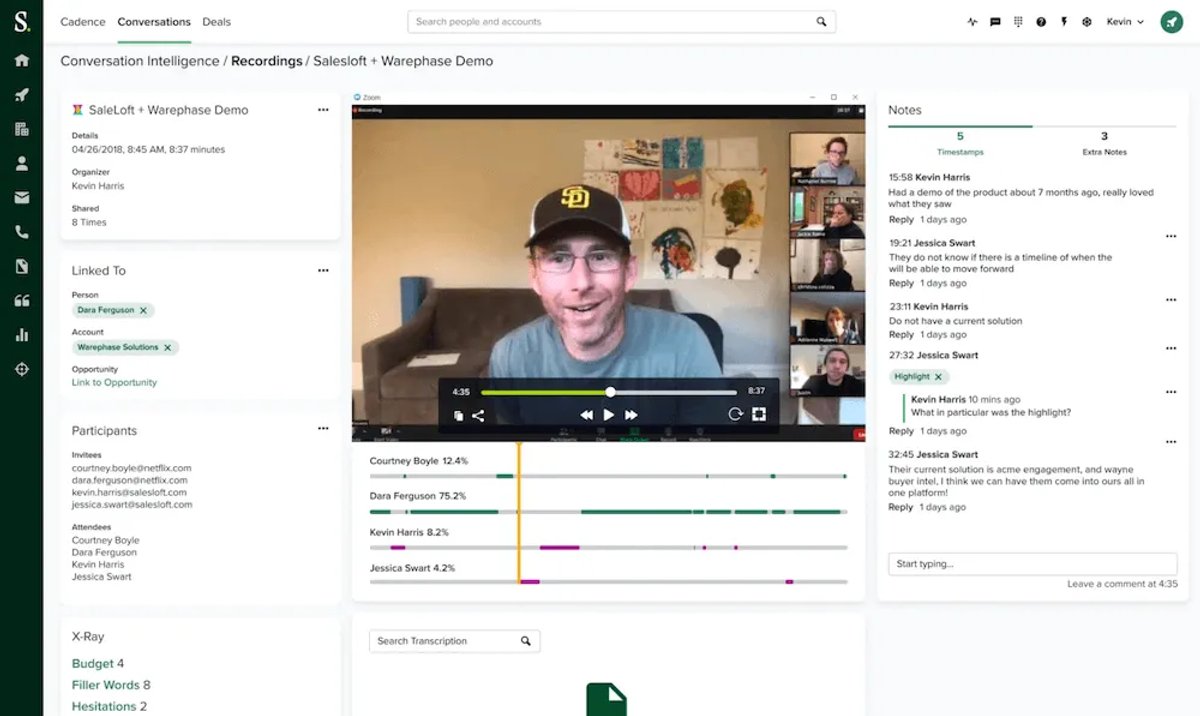Viewport: 1200px width, 716px height.
Task: Open options for 23:11 Kevin Harris note
Action: point(1170,300)
